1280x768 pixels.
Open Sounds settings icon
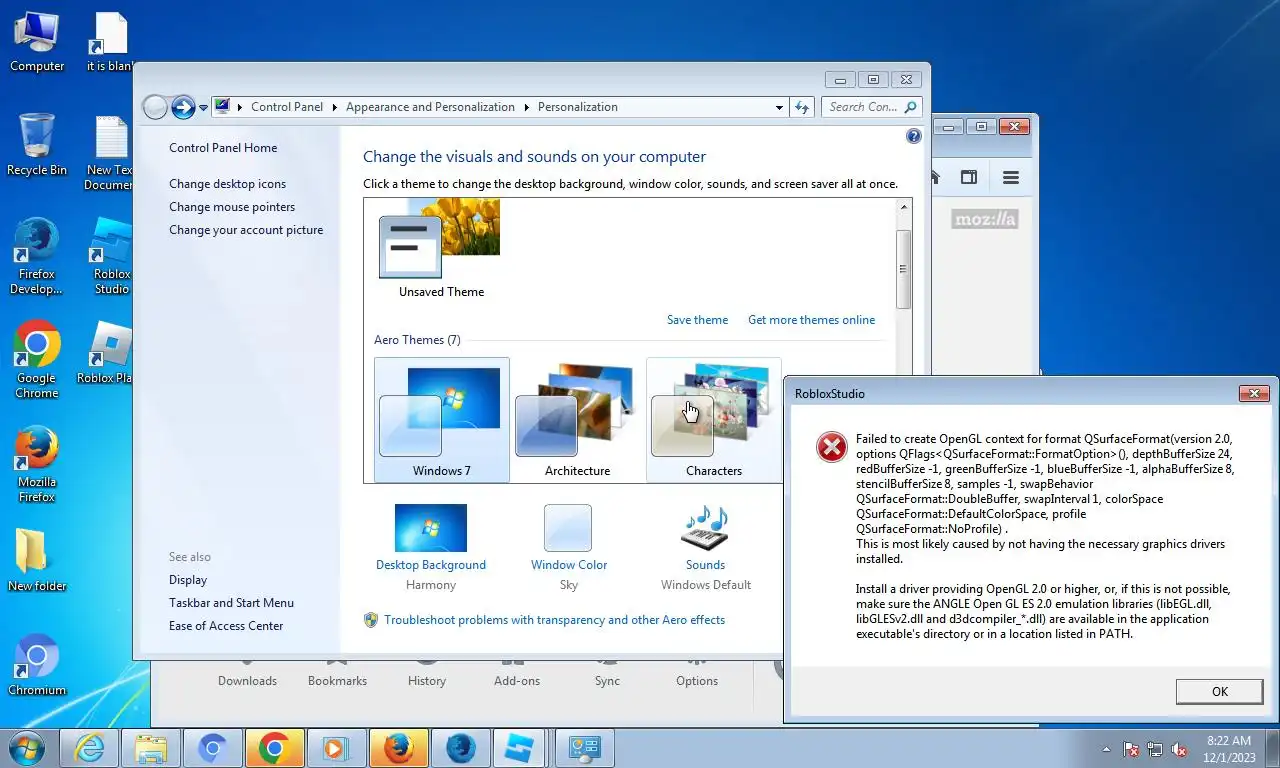pos(705,528)
